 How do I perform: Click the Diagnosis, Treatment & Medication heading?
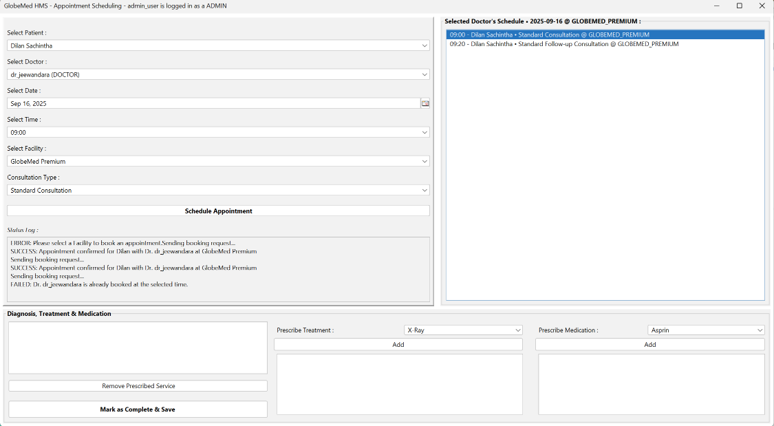59,313
